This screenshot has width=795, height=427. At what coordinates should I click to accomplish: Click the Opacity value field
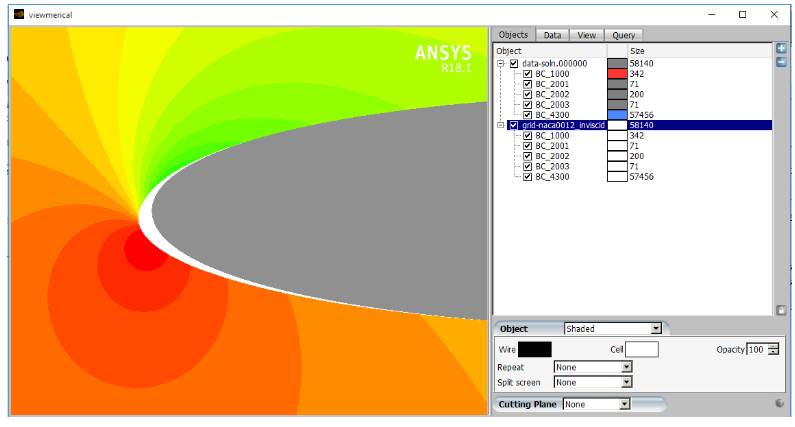(755, 349)
